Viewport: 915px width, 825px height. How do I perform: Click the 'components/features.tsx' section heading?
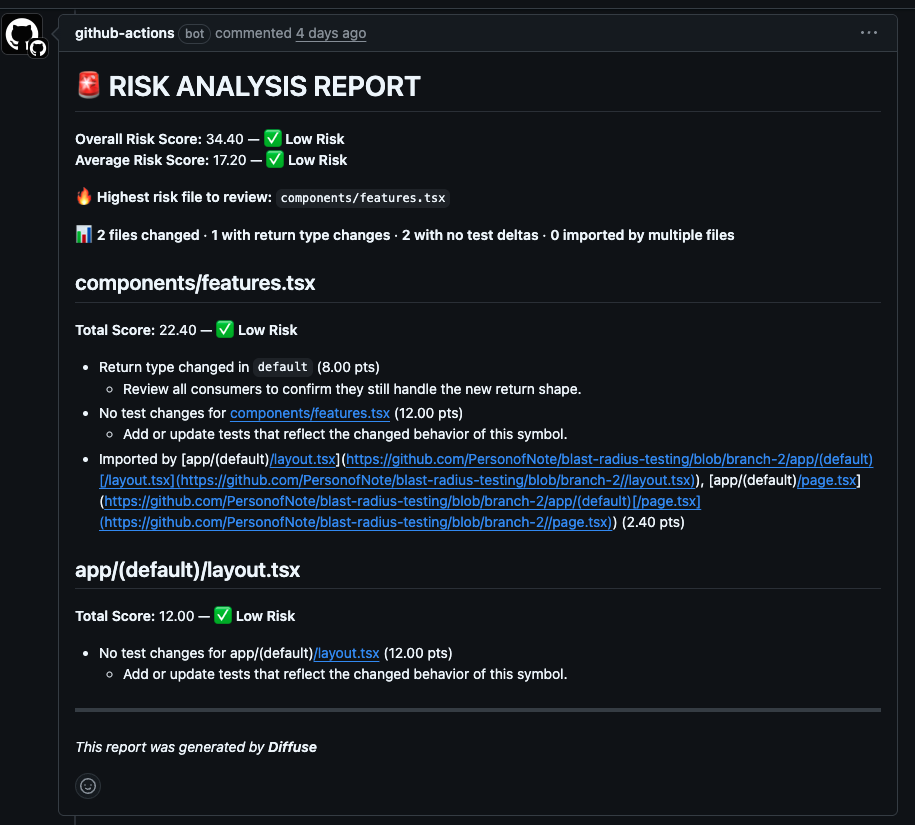(x=195, y=283)
